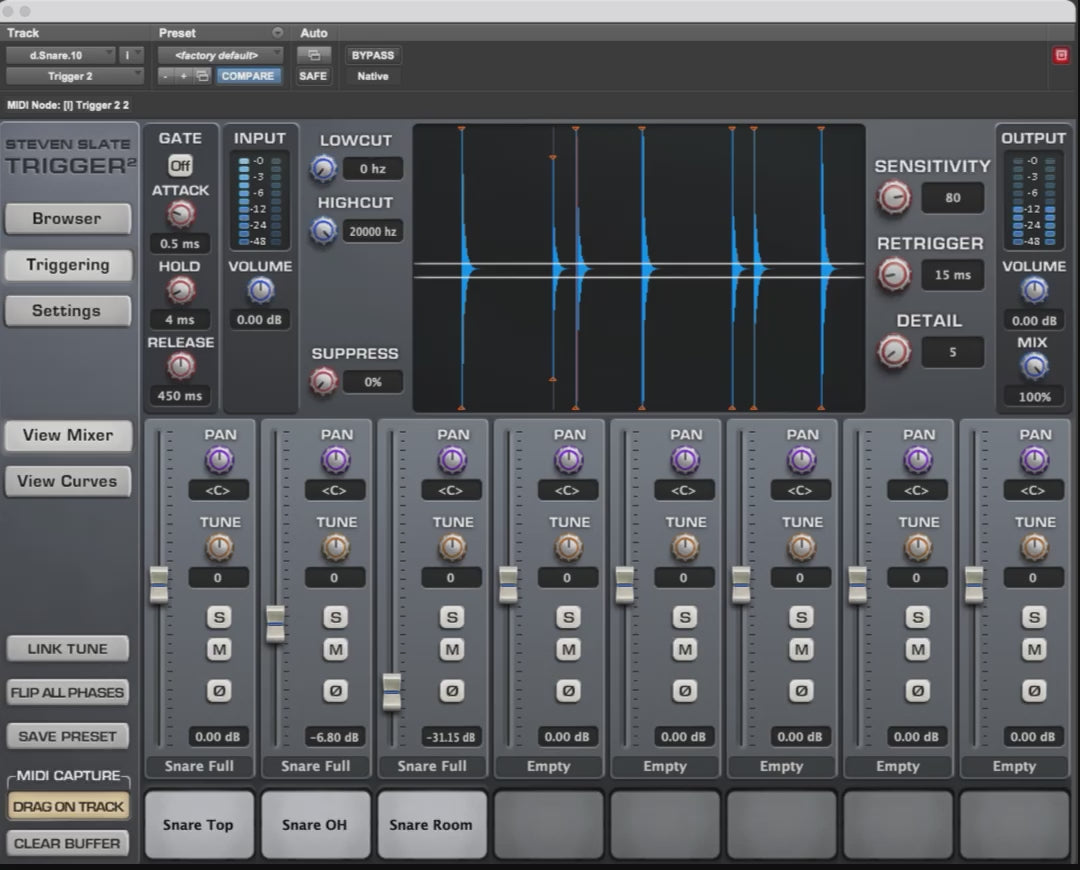The image size is (1080, 870).
Task: Click the Release knob in Gate section
Action: [180, 366]
